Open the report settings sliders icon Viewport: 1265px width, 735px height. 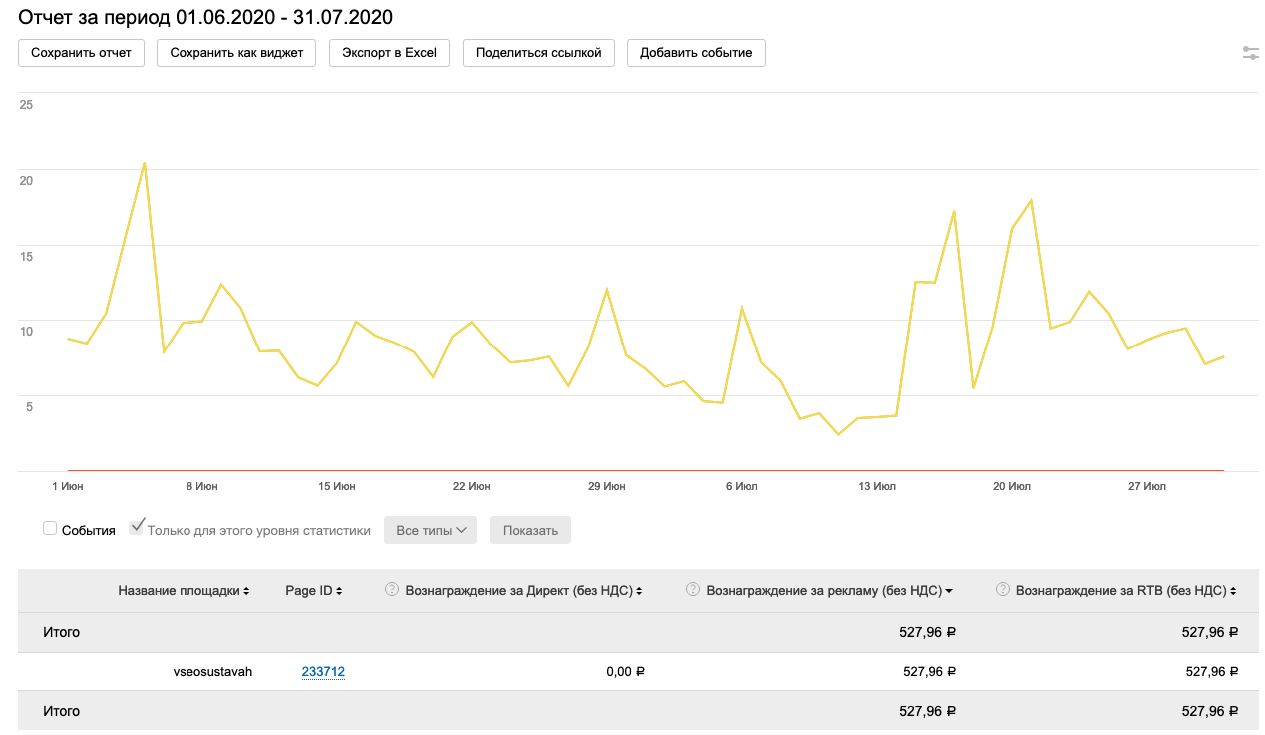1250,53
